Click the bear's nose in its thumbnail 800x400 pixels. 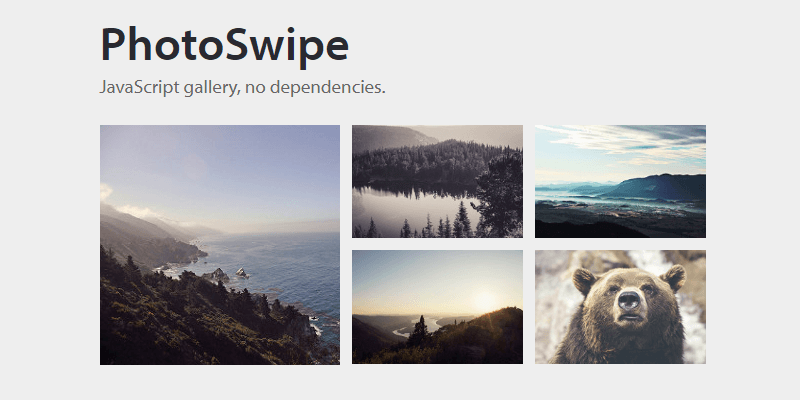tap(630, 300)
